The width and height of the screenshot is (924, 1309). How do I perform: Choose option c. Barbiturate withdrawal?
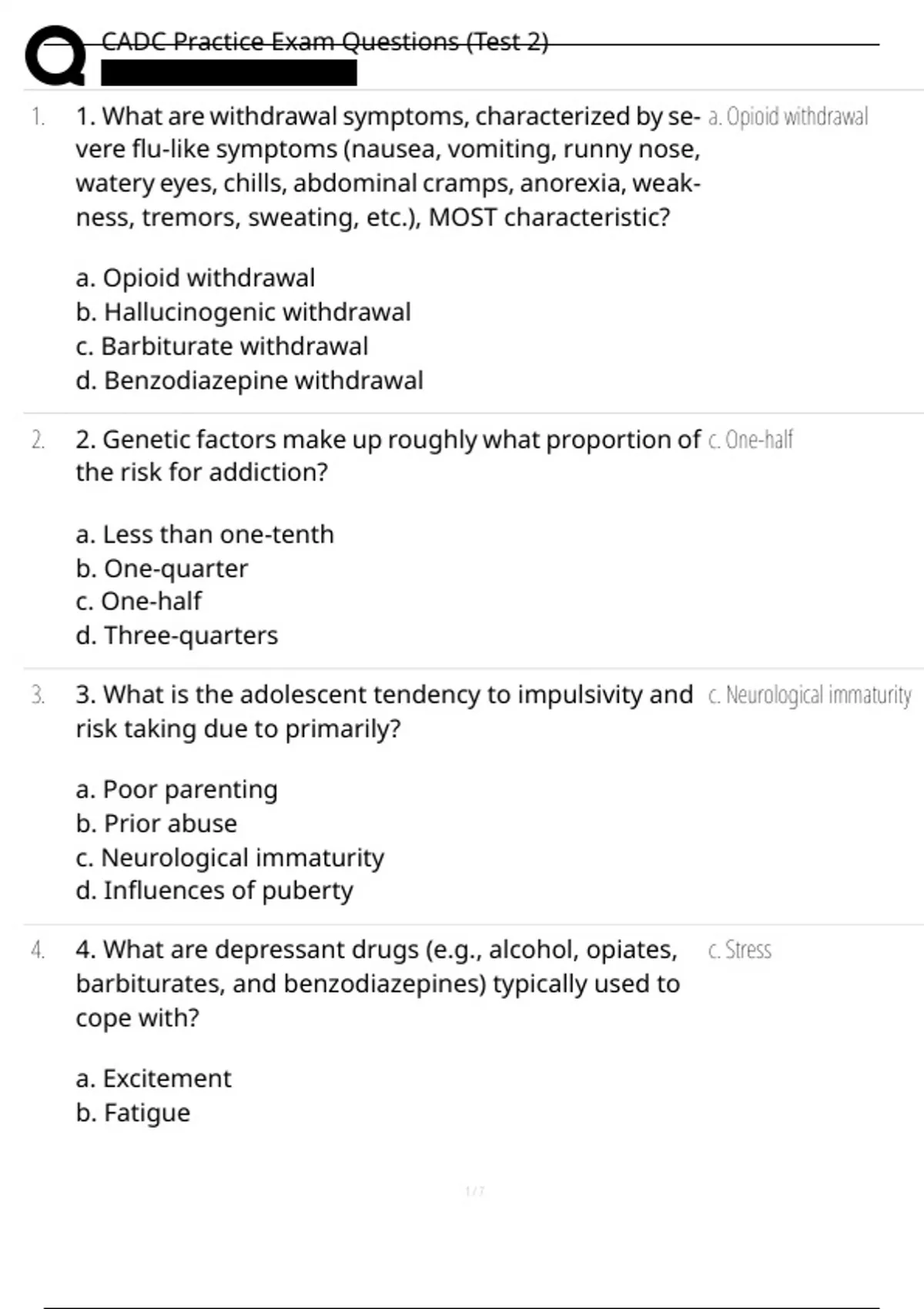click(222, 346)
